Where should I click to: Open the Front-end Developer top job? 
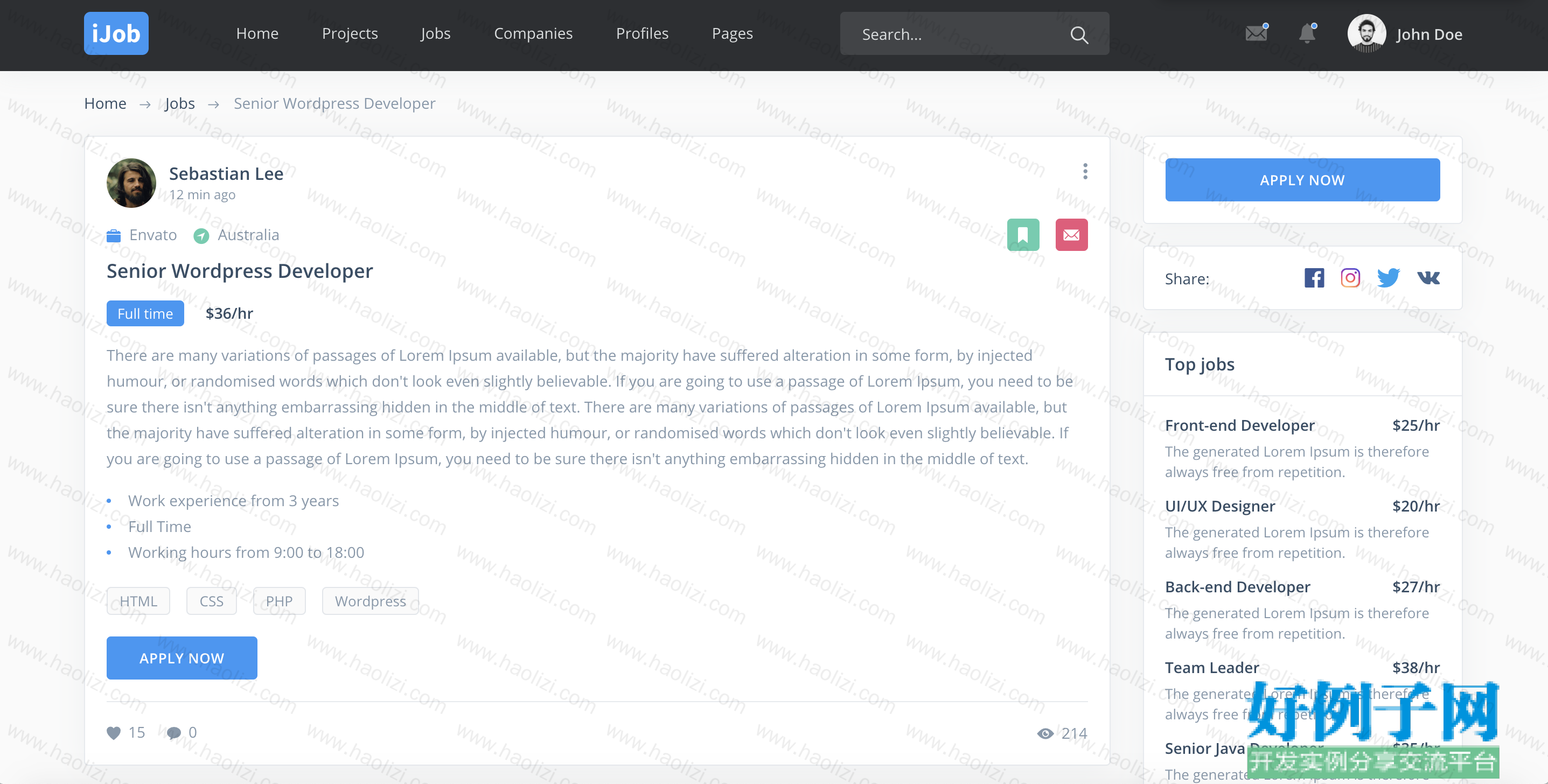[x=1240, y=425]
